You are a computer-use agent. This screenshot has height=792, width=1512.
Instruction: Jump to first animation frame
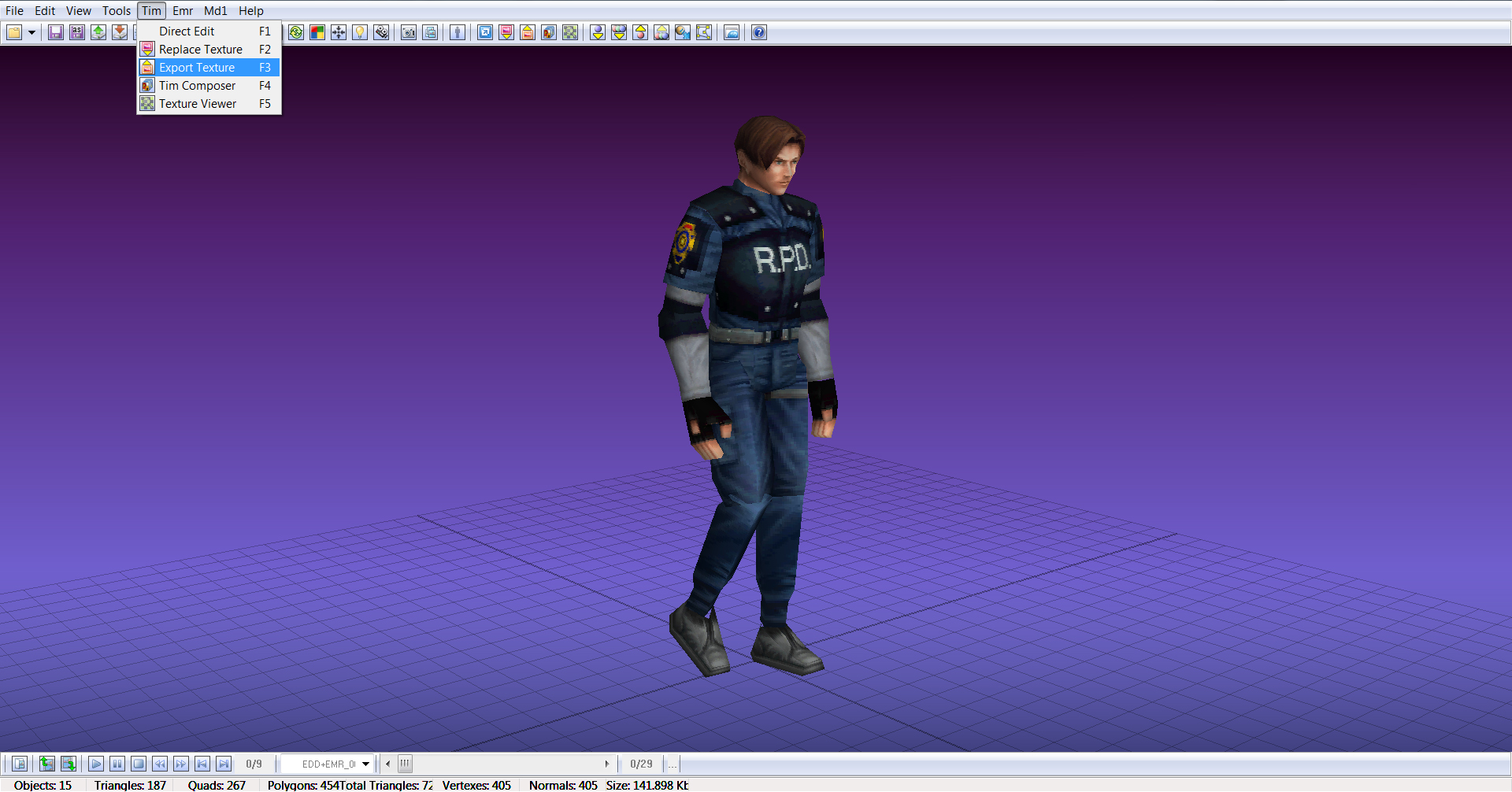tap(202, 764)
